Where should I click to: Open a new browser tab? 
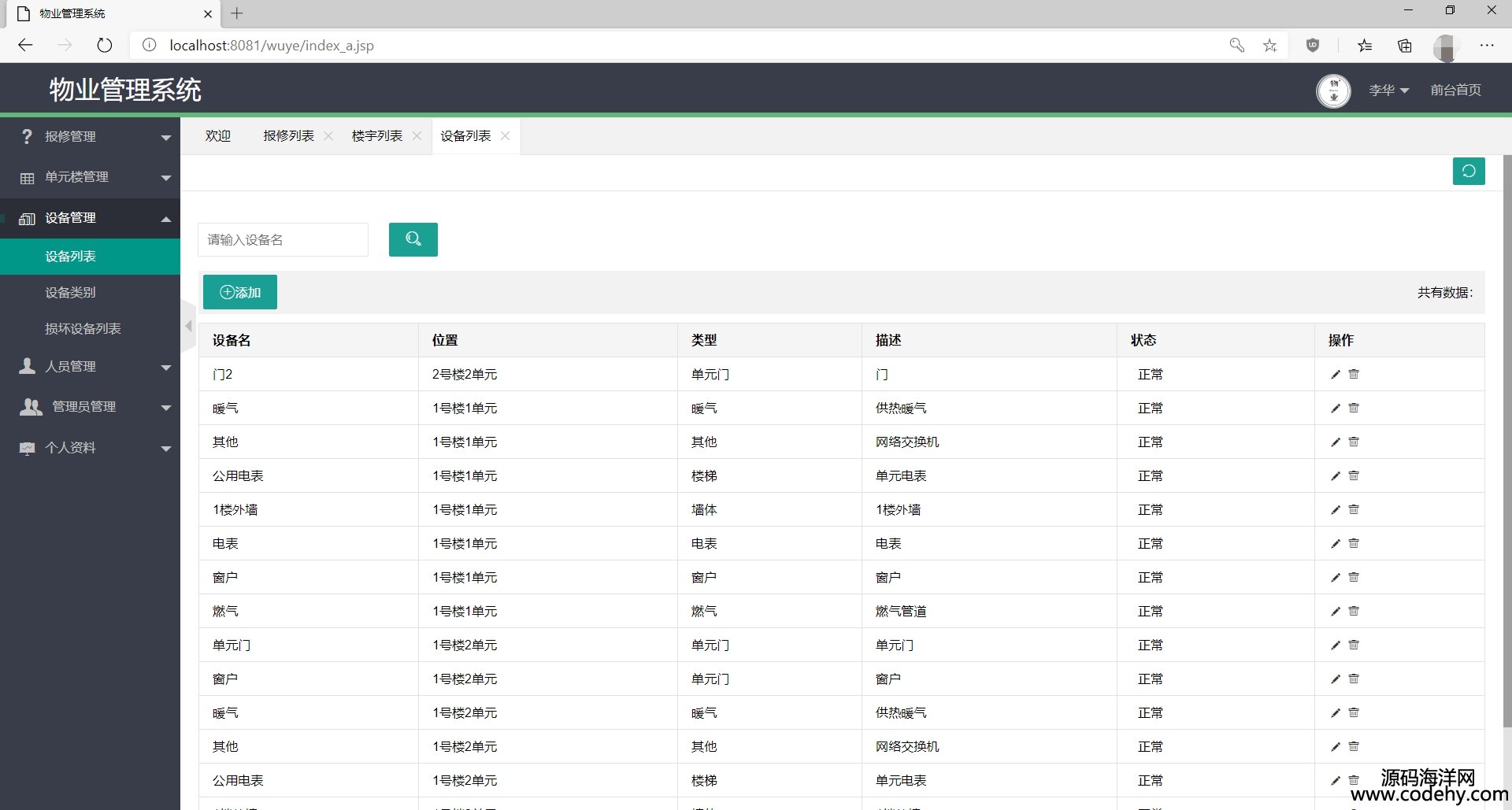point(237,13)
